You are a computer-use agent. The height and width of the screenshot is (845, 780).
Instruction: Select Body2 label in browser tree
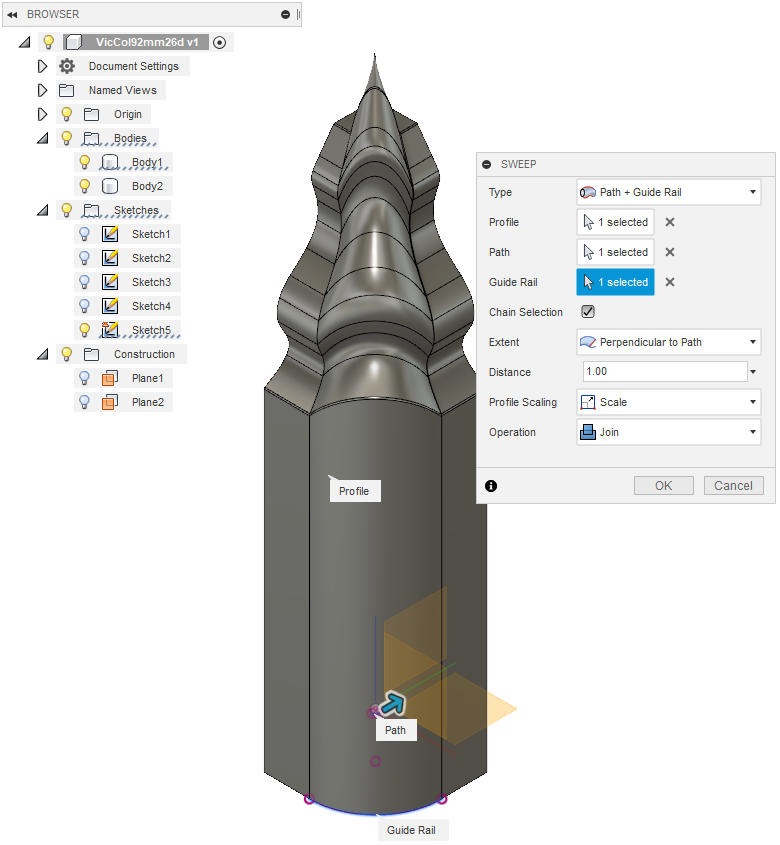(147, 186)
